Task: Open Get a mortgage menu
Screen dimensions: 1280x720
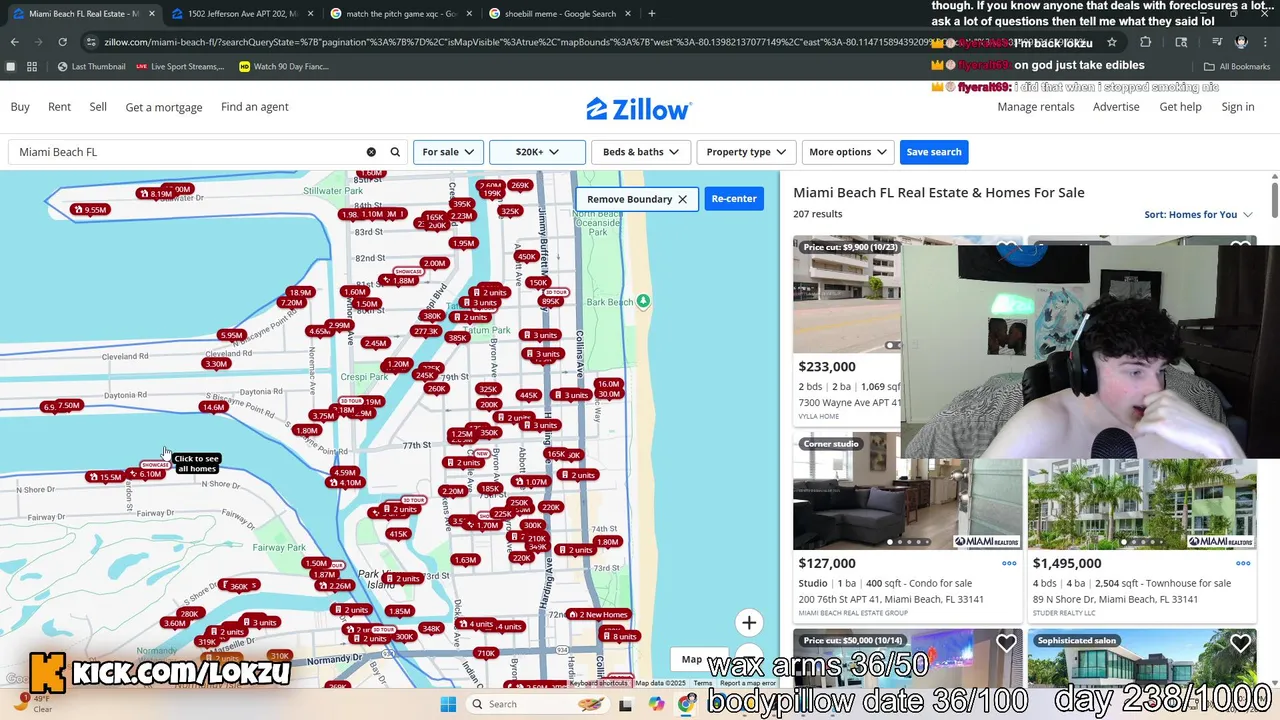Action: point(164,107)
